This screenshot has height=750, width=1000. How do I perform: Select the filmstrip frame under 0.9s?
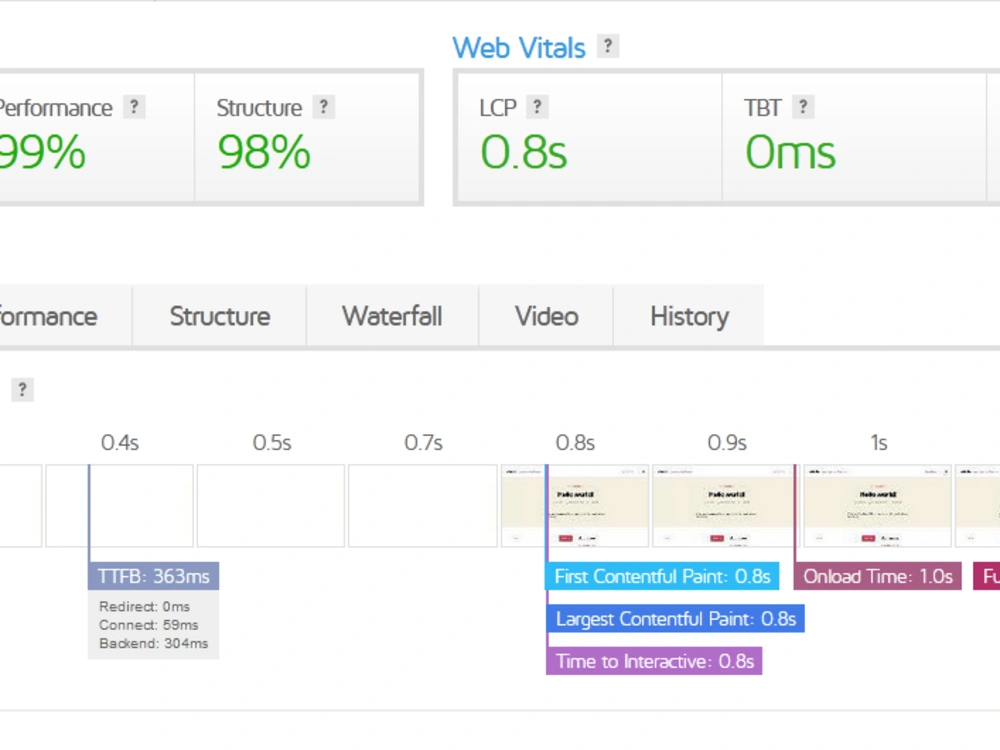coord(726,506)
